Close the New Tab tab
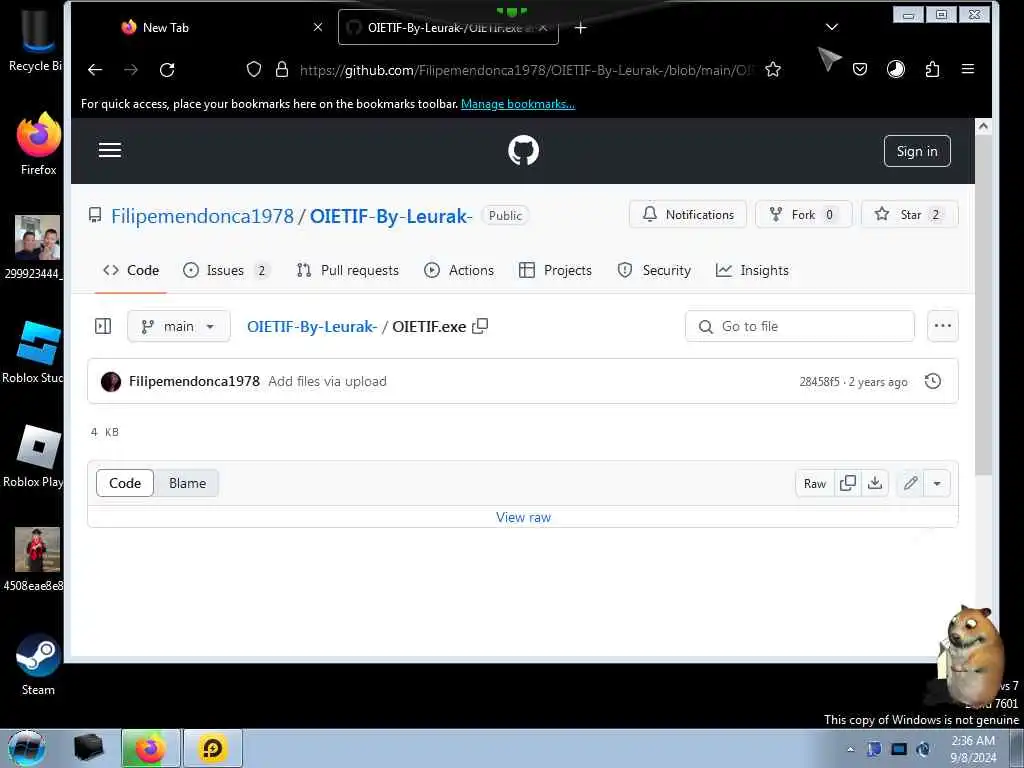This screenshot has width=1024, height=768. coord(318,27)
